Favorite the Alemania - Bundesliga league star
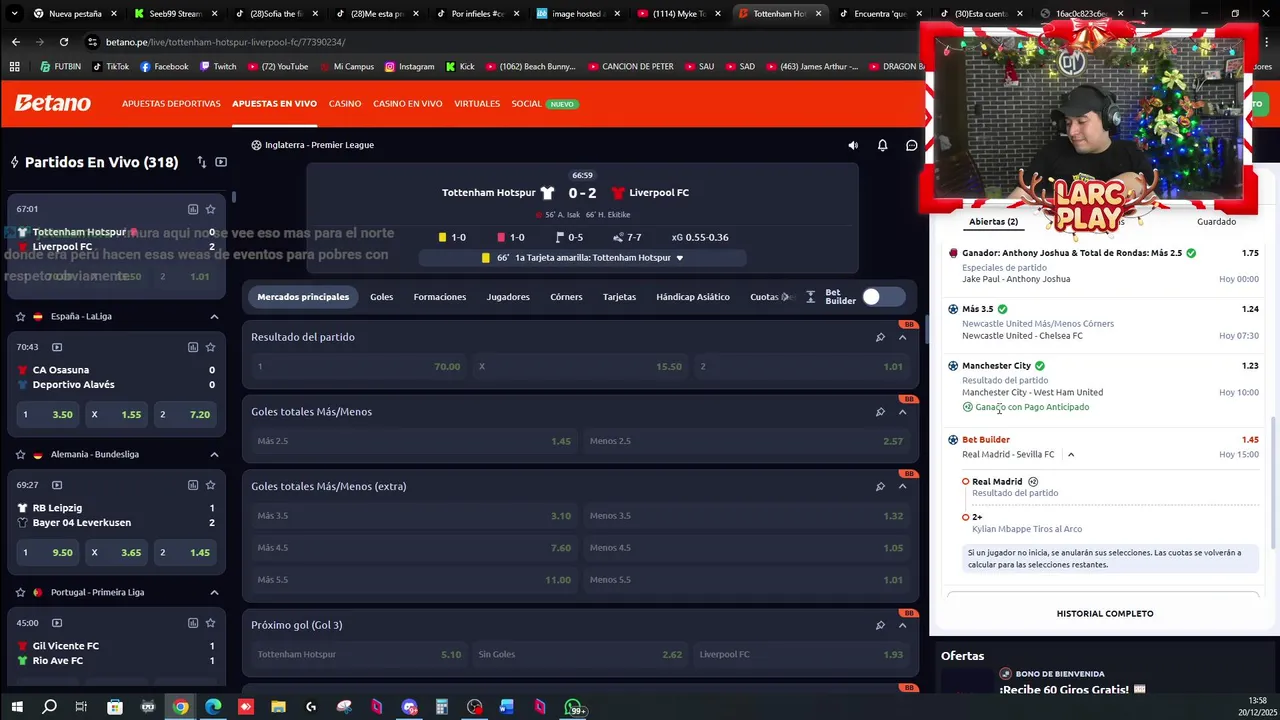This screenshot has width=1280, height=720. click(21, 454)
